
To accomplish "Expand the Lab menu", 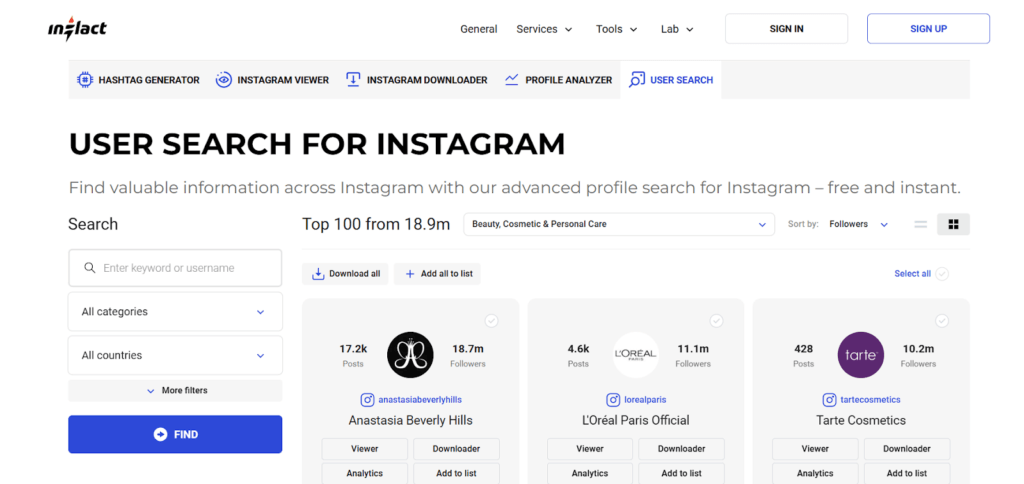I will (x=677, y=29).
